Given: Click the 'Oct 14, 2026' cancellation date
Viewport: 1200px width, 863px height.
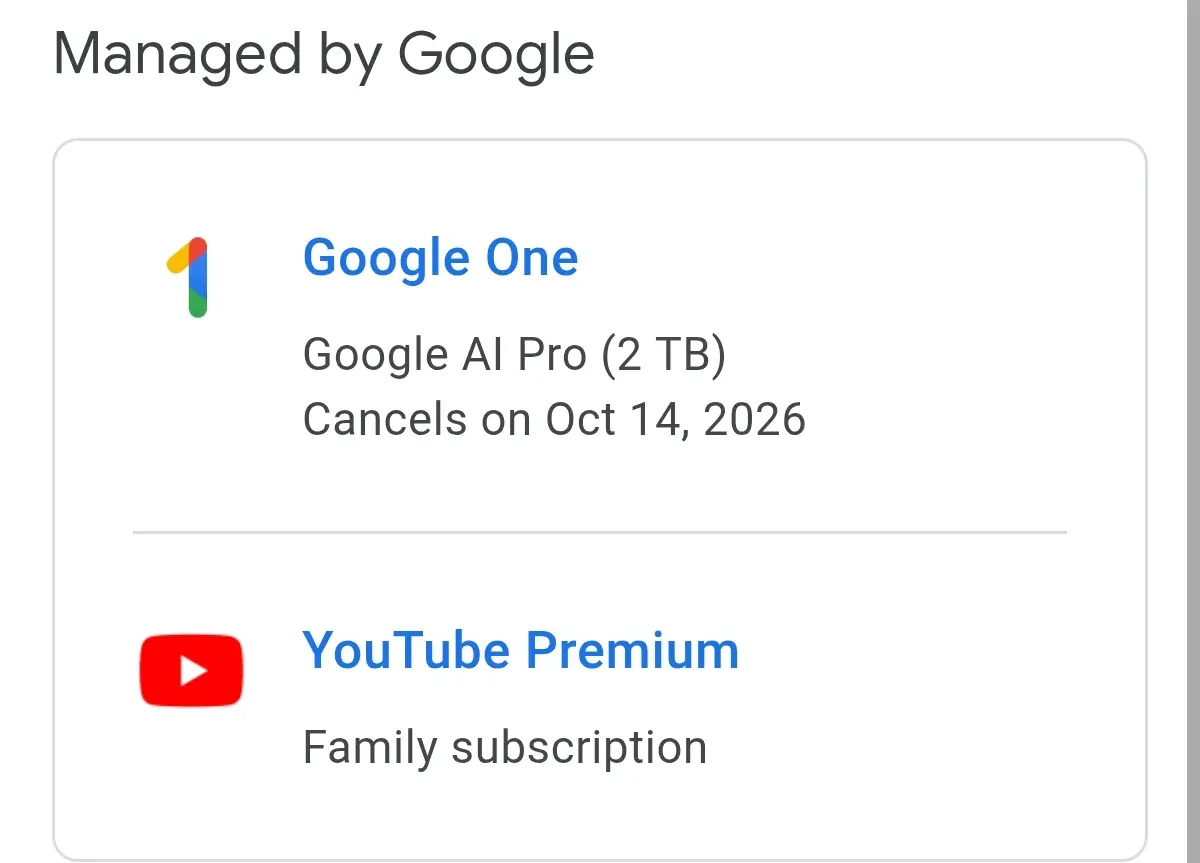Looking at the screenshot, I should pos(675,419).
